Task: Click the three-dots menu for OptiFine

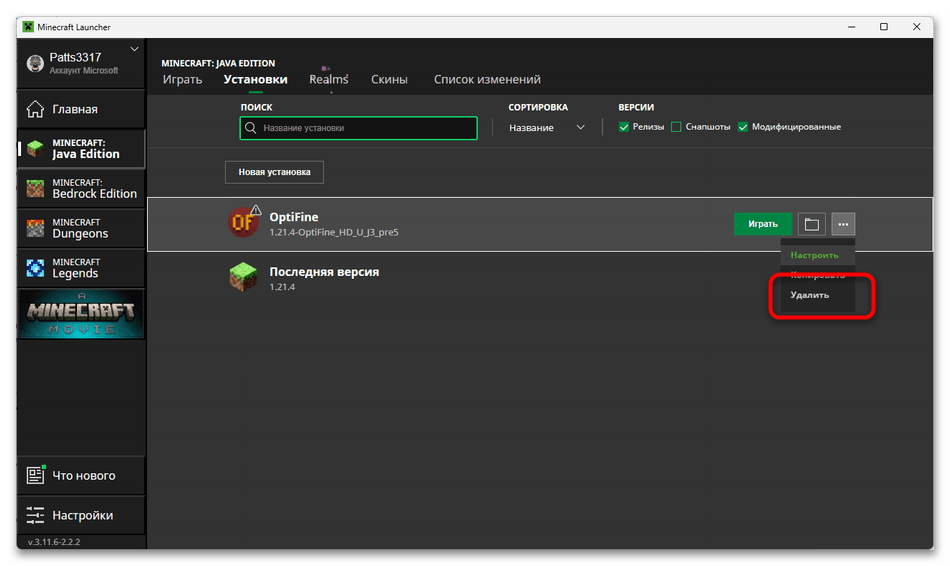Action: (843, 224)
